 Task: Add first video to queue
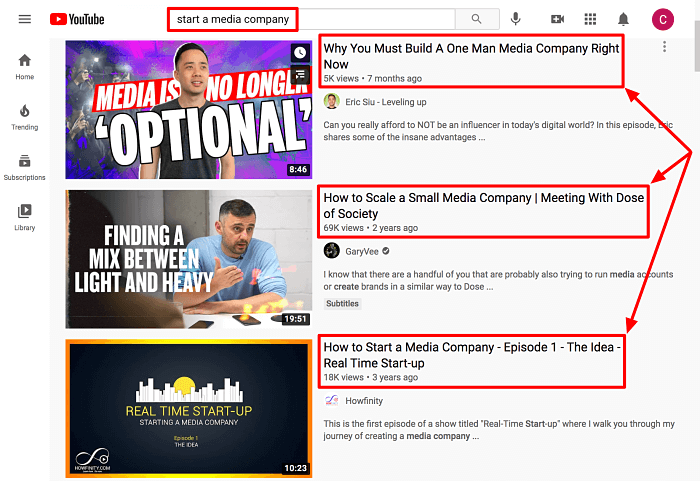pyautogui.click(x=300, y=75)
